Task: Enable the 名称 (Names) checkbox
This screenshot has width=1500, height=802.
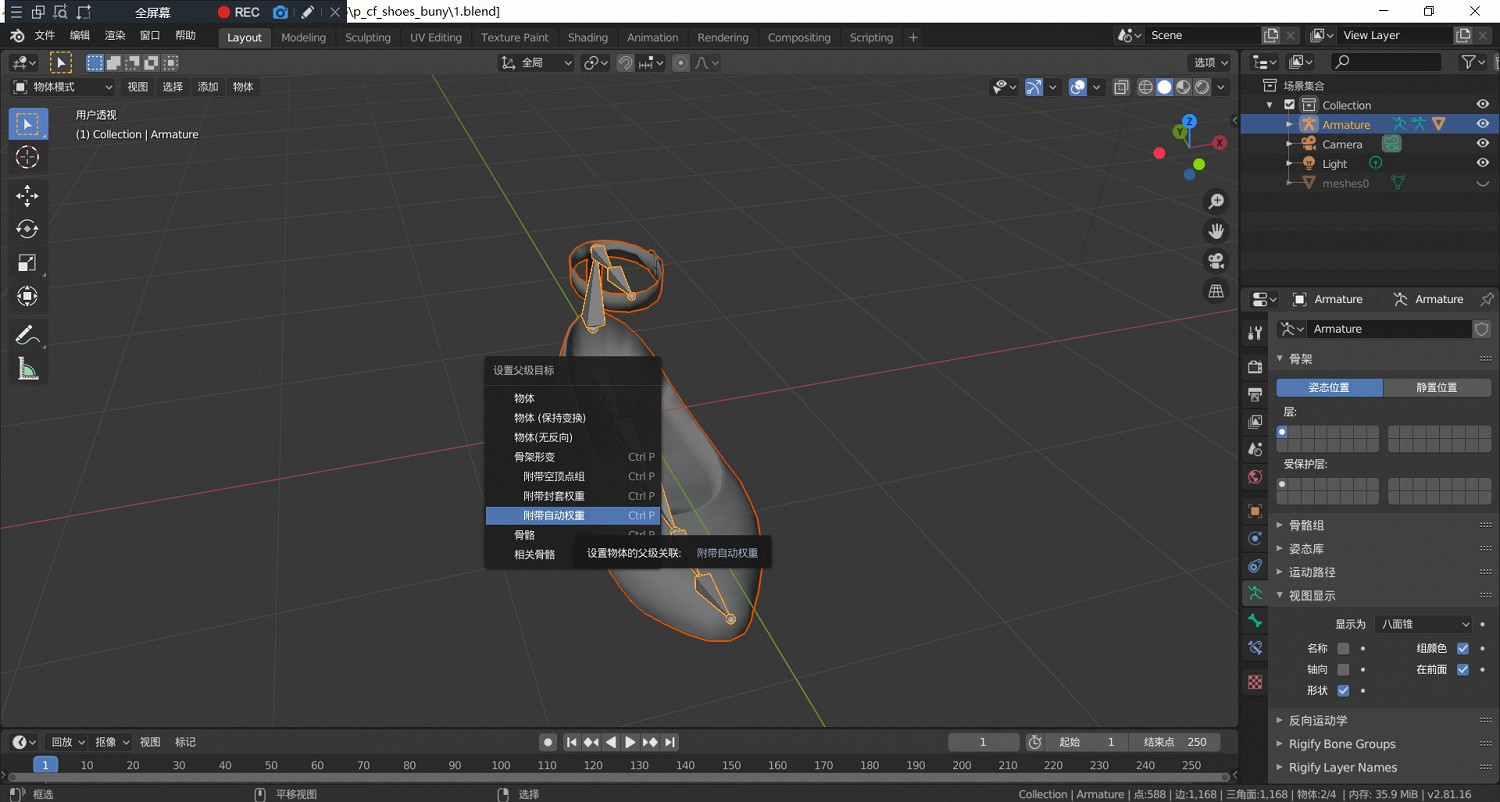Action: point(1343,648)
